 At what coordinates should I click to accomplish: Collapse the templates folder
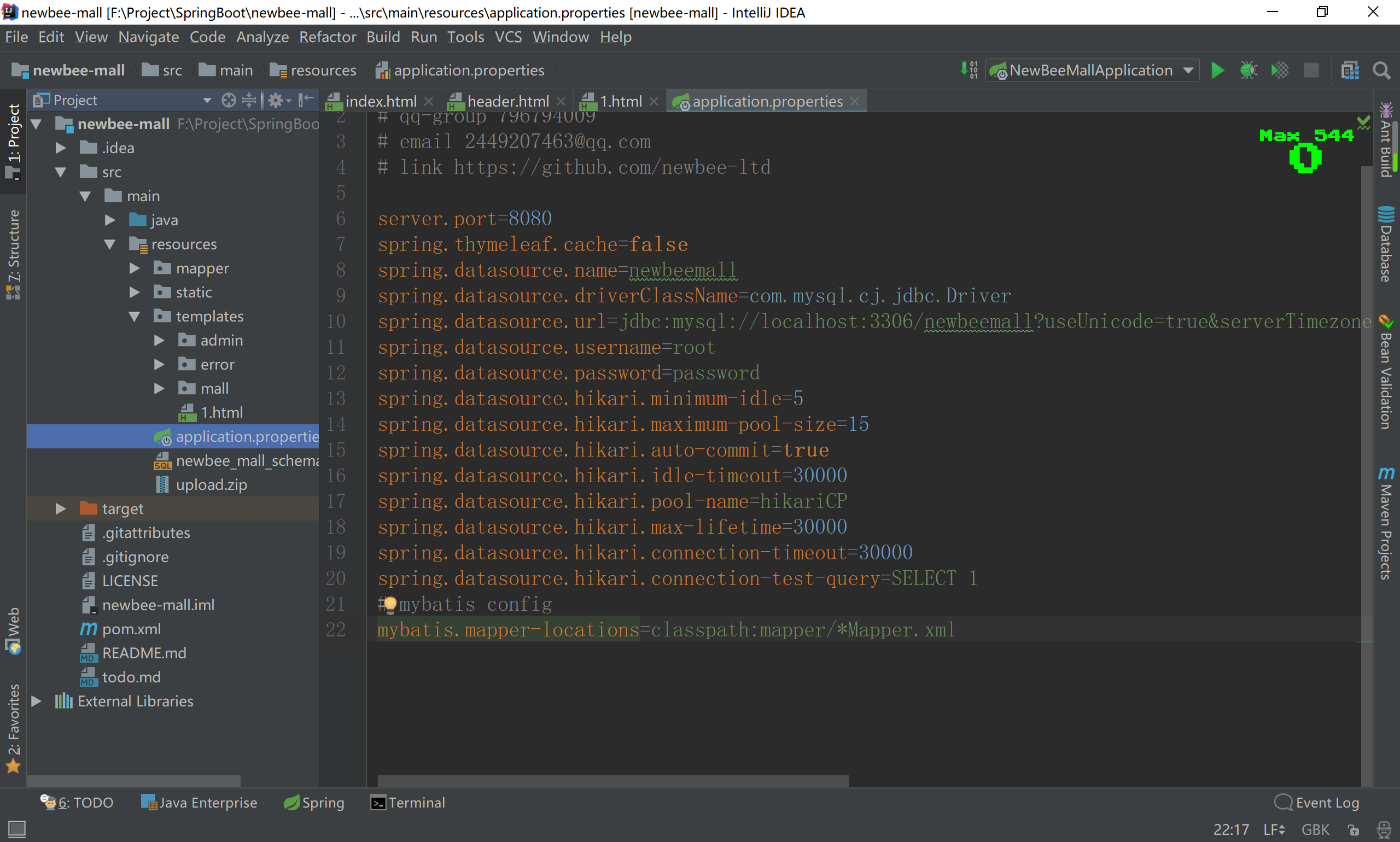coord(135,316)
